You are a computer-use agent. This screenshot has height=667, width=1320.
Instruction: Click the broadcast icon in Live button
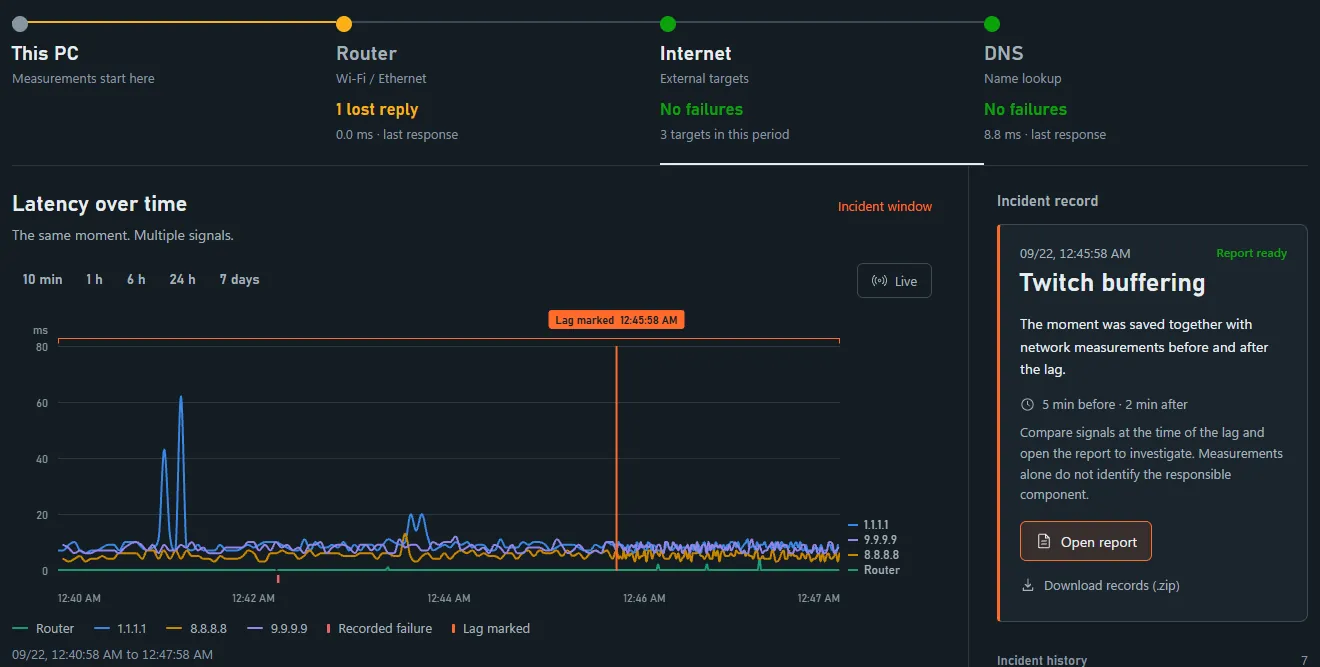tap(880, 281)
